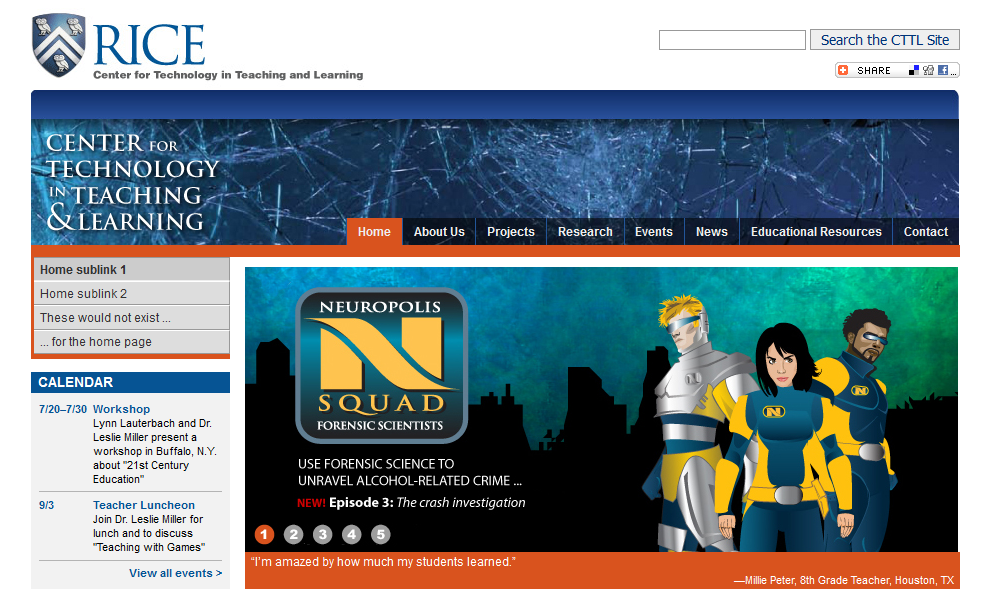
Task: Open the Workshop calendar event link
Action: (x=121, y=409)
